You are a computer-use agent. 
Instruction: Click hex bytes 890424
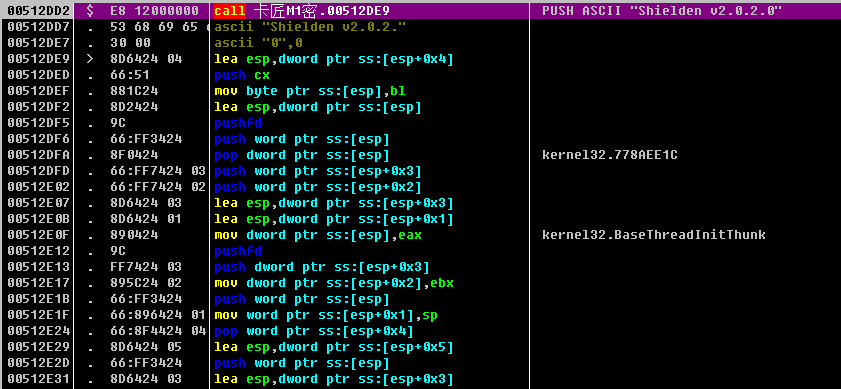coord(134,234)
